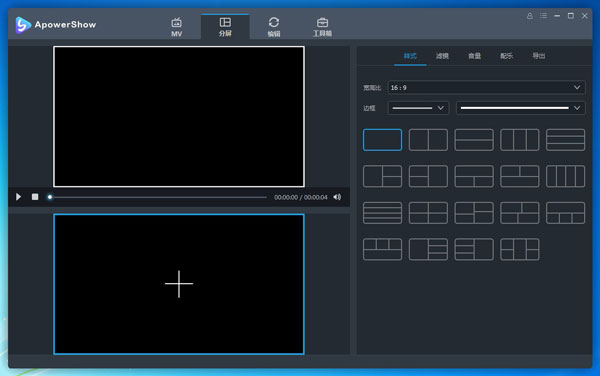600x376 pixels.
Task: Click the upper preview screen
Action: [179, 117]
